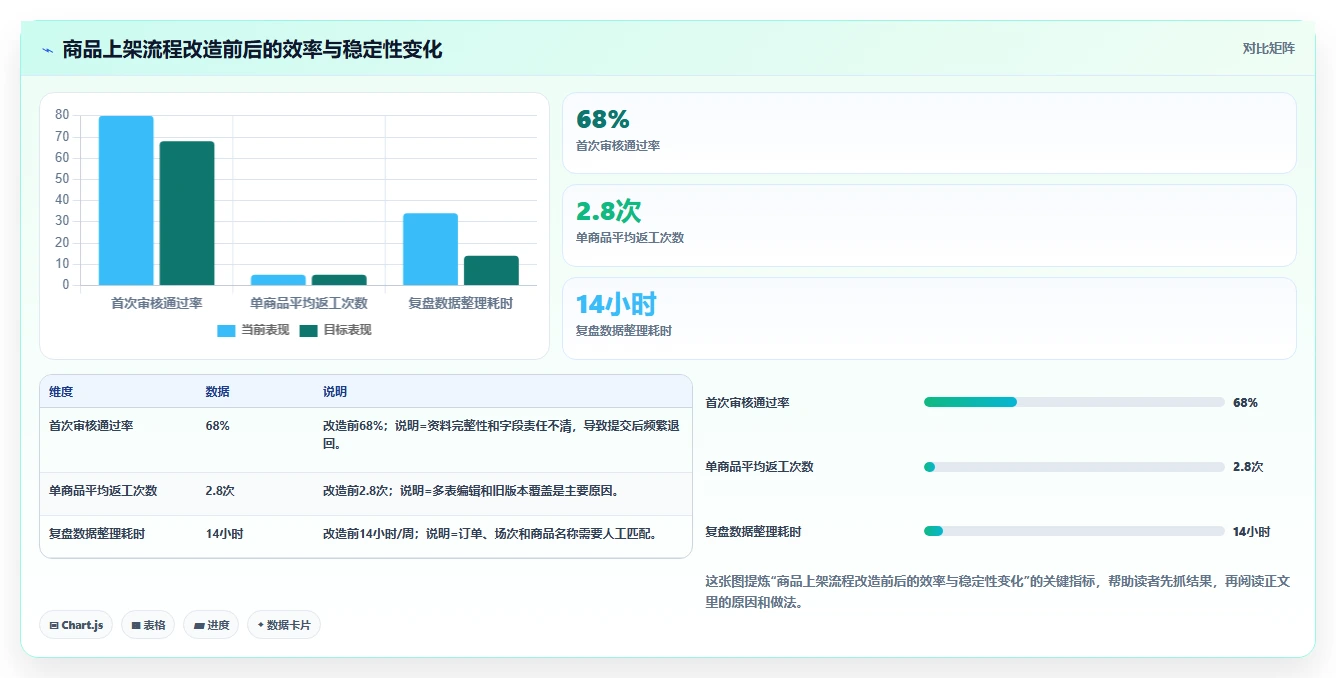The height and width of the screenshot is (678, 1336).
Task: Click the light blue 复盘数据整理耗时 chart bar
Action: click(x=430, y=250)
